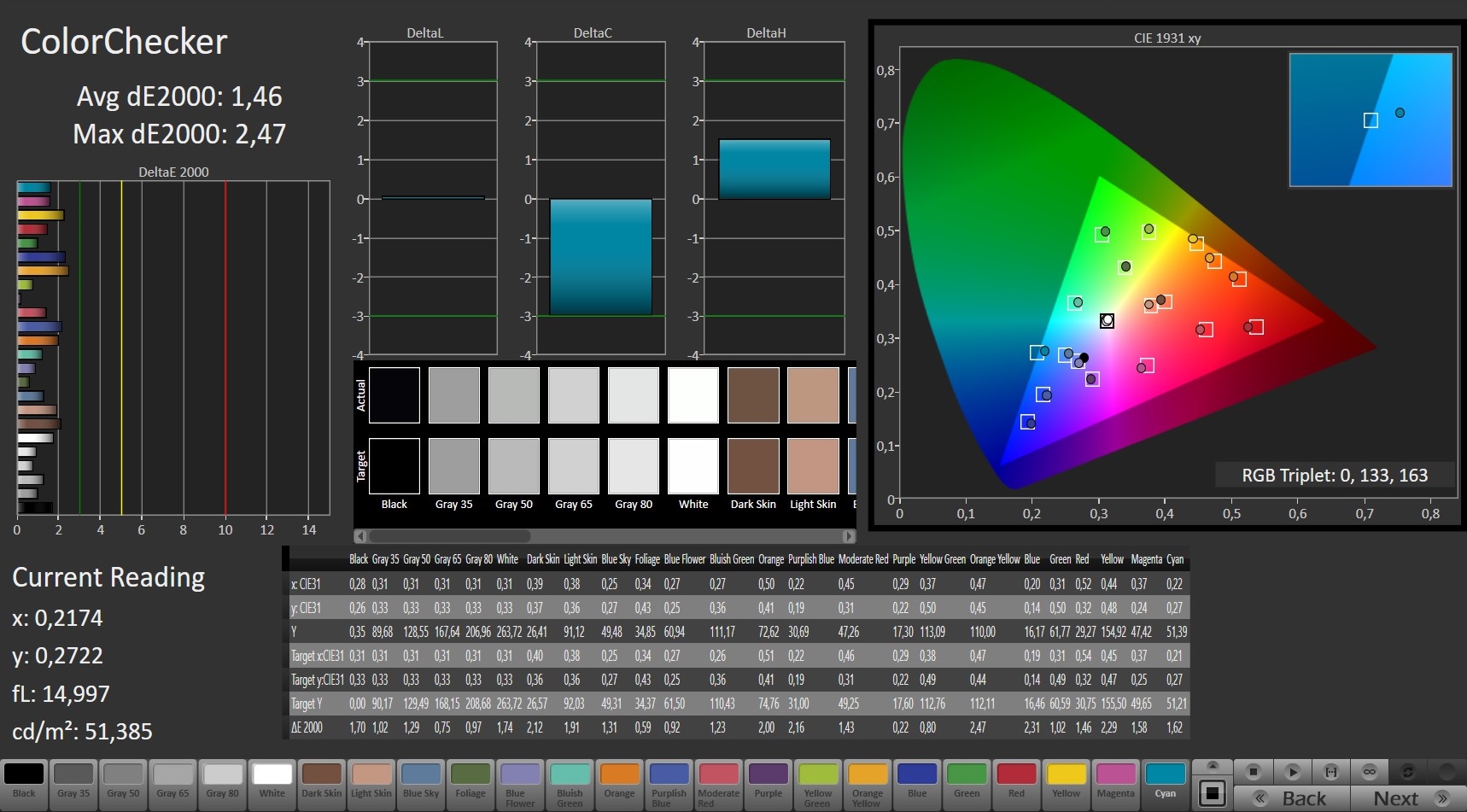Click the dimmed refresh arrows icon

coord(1407,772)
